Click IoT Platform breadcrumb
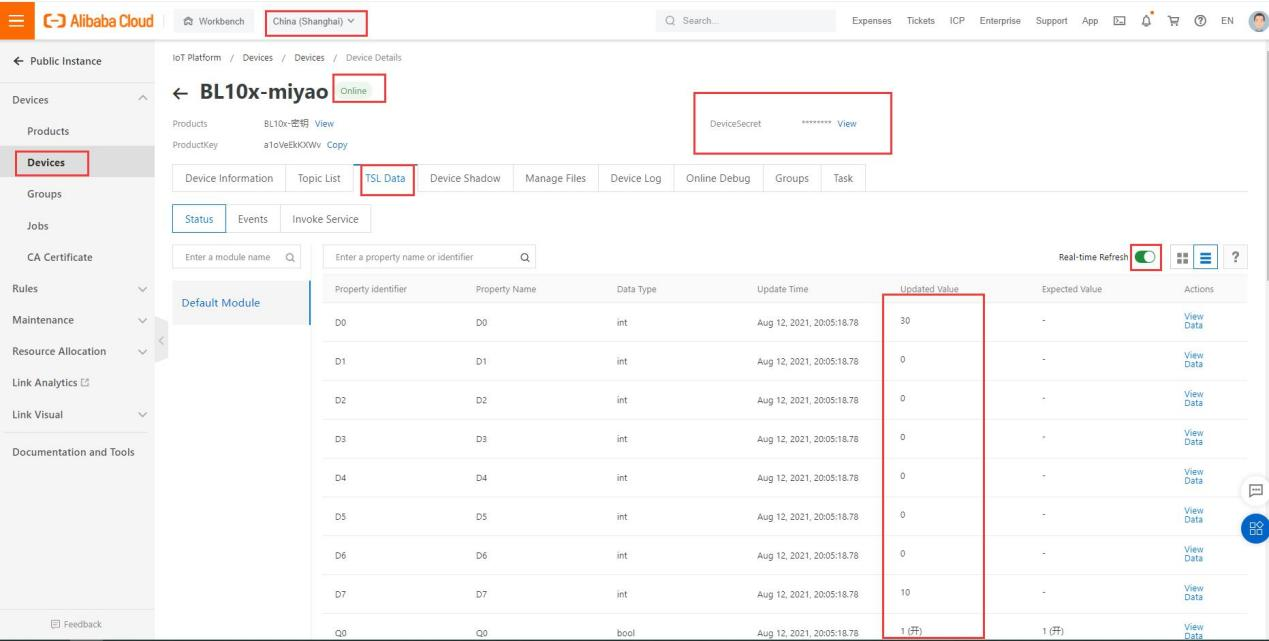 click(199, 57)
